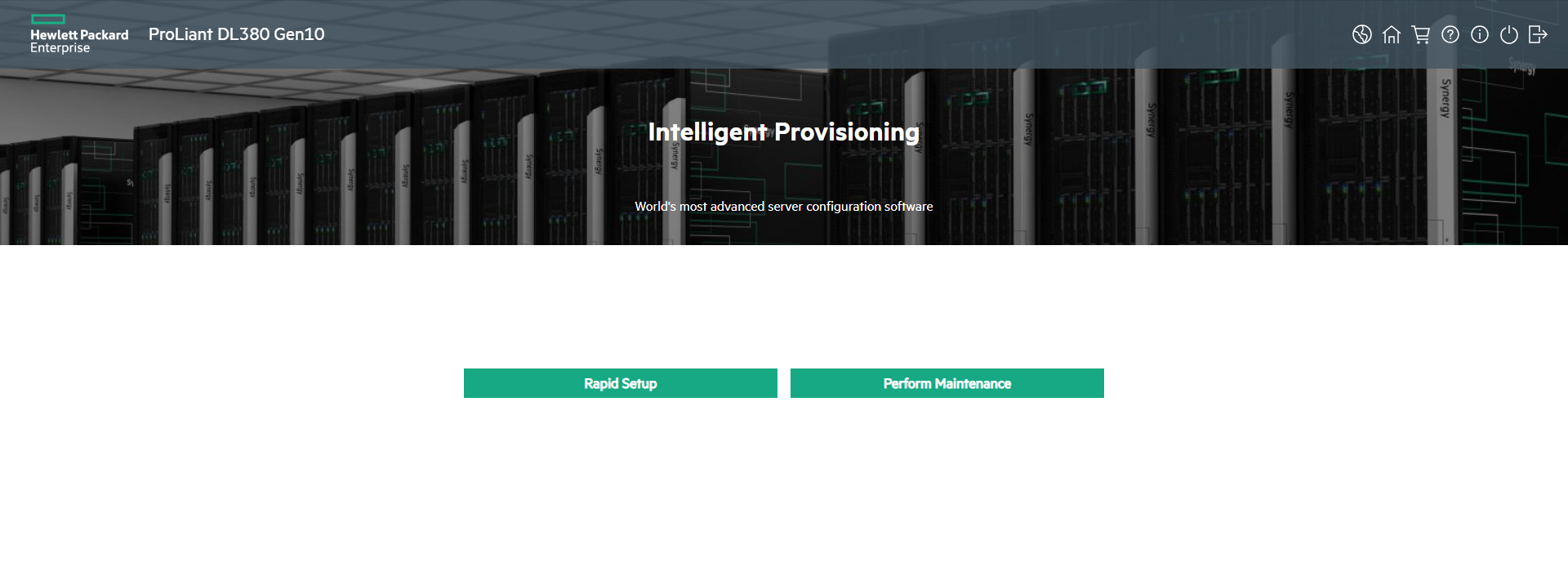The width and height of the screenshot is (1568, 567).
Task: Click the word Enterprise under the logo
Action: click(60, 48)
